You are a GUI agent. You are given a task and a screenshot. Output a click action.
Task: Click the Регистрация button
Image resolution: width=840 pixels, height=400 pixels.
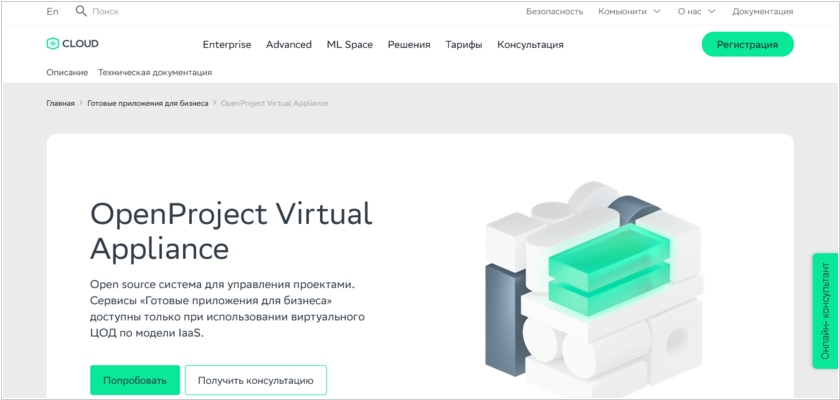tap(747, 44)
